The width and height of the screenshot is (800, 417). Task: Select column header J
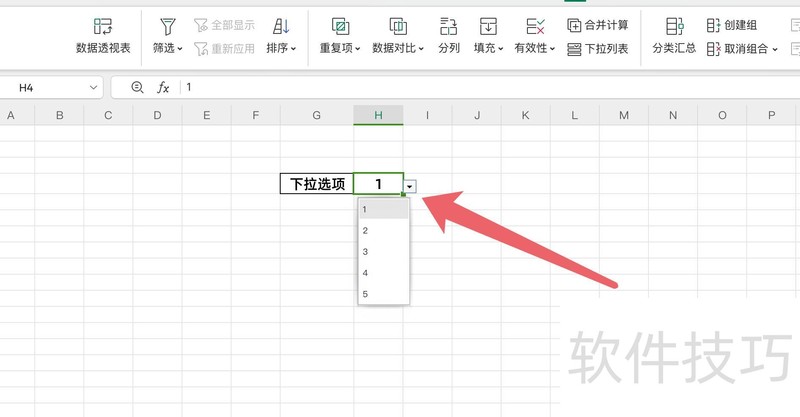477,115
